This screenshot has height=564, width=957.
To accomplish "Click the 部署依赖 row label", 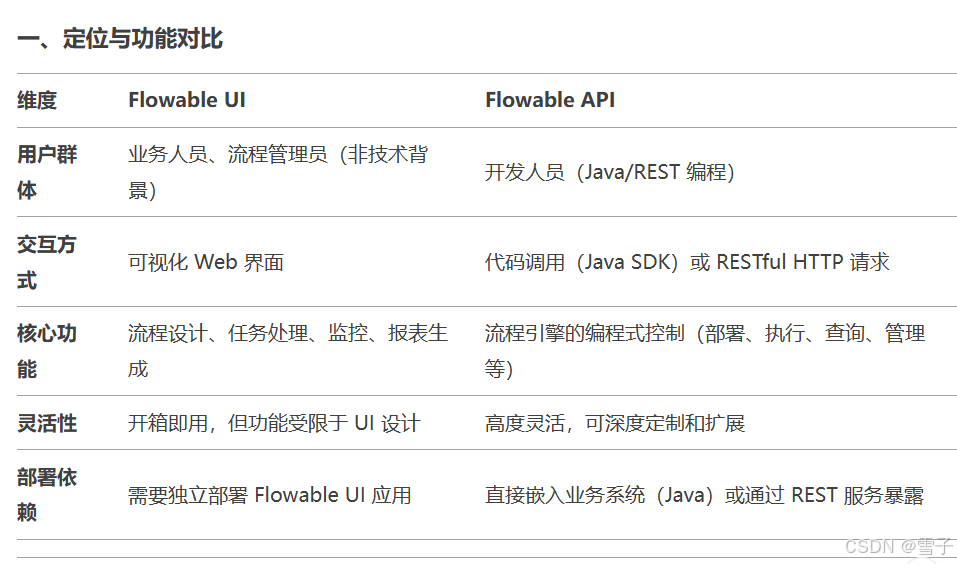I will click(x=47, y=494).
